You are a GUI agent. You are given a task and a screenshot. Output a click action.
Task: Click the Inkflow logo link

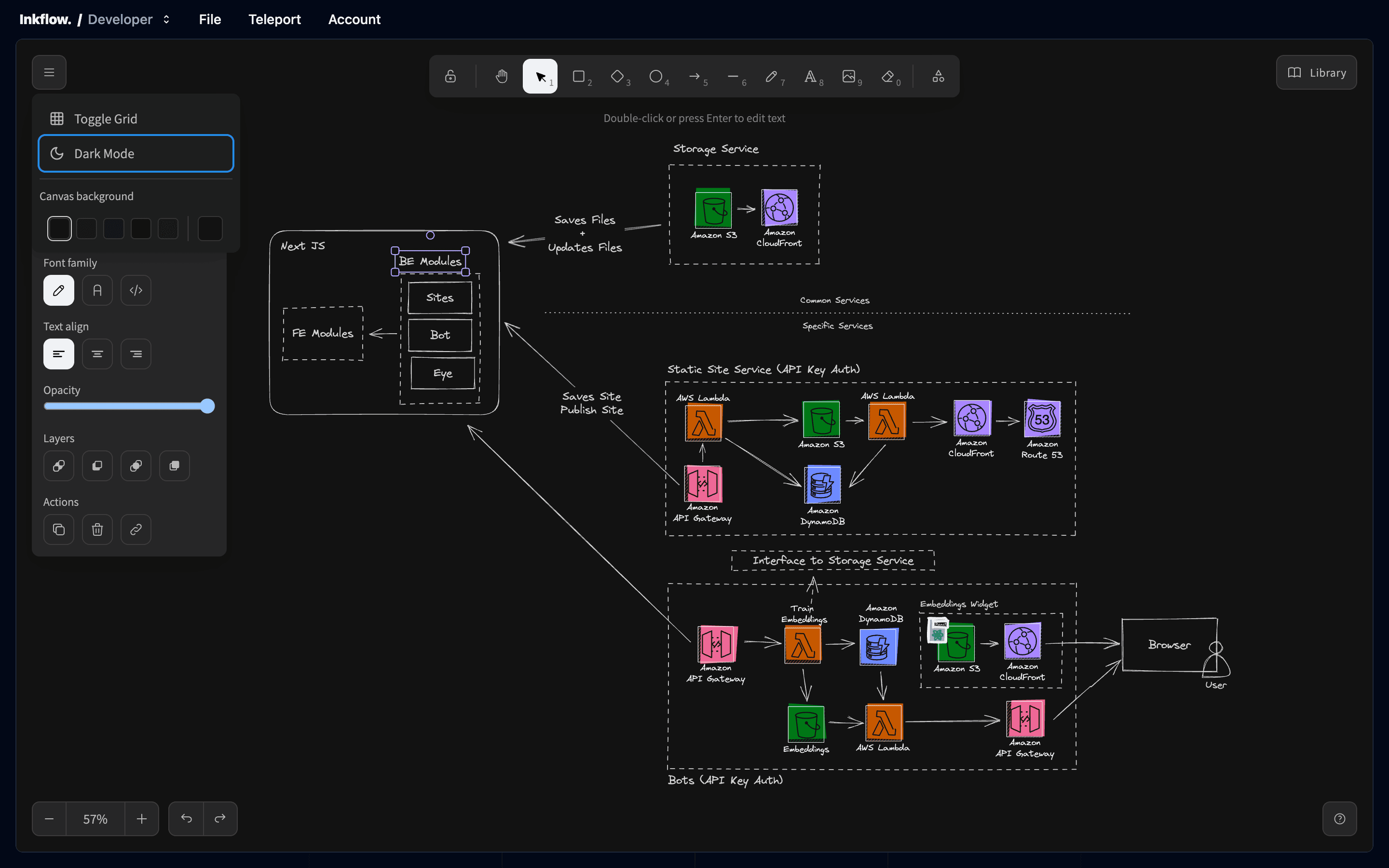click(x=45, y=19)
